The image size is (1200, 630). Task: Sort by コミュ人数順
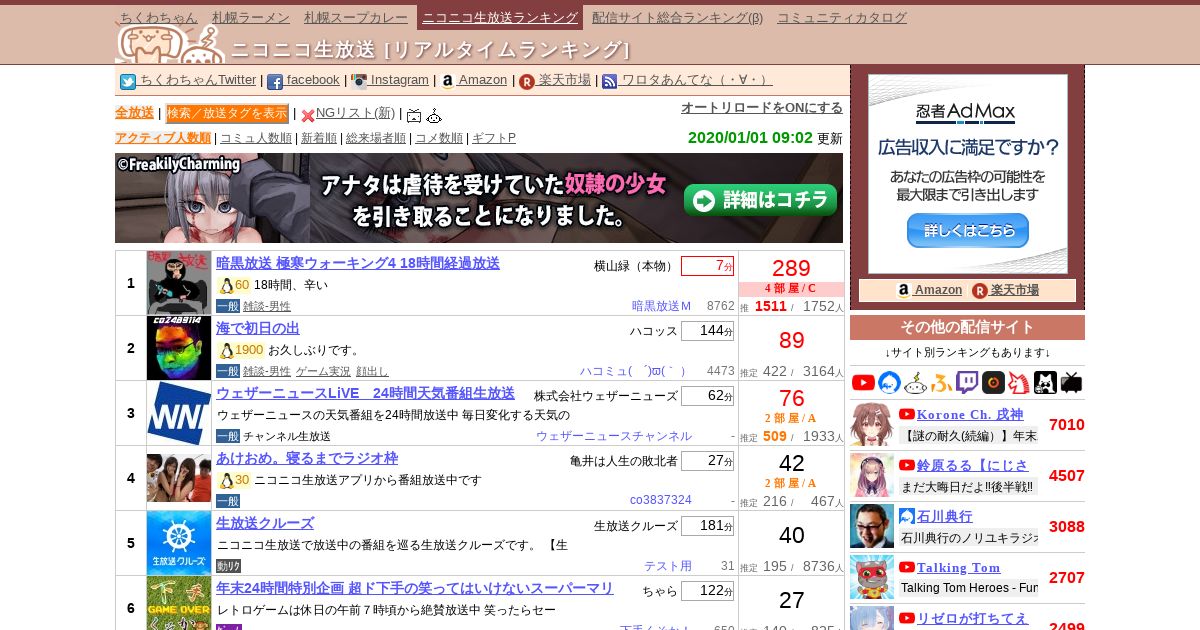coord(256,138)
